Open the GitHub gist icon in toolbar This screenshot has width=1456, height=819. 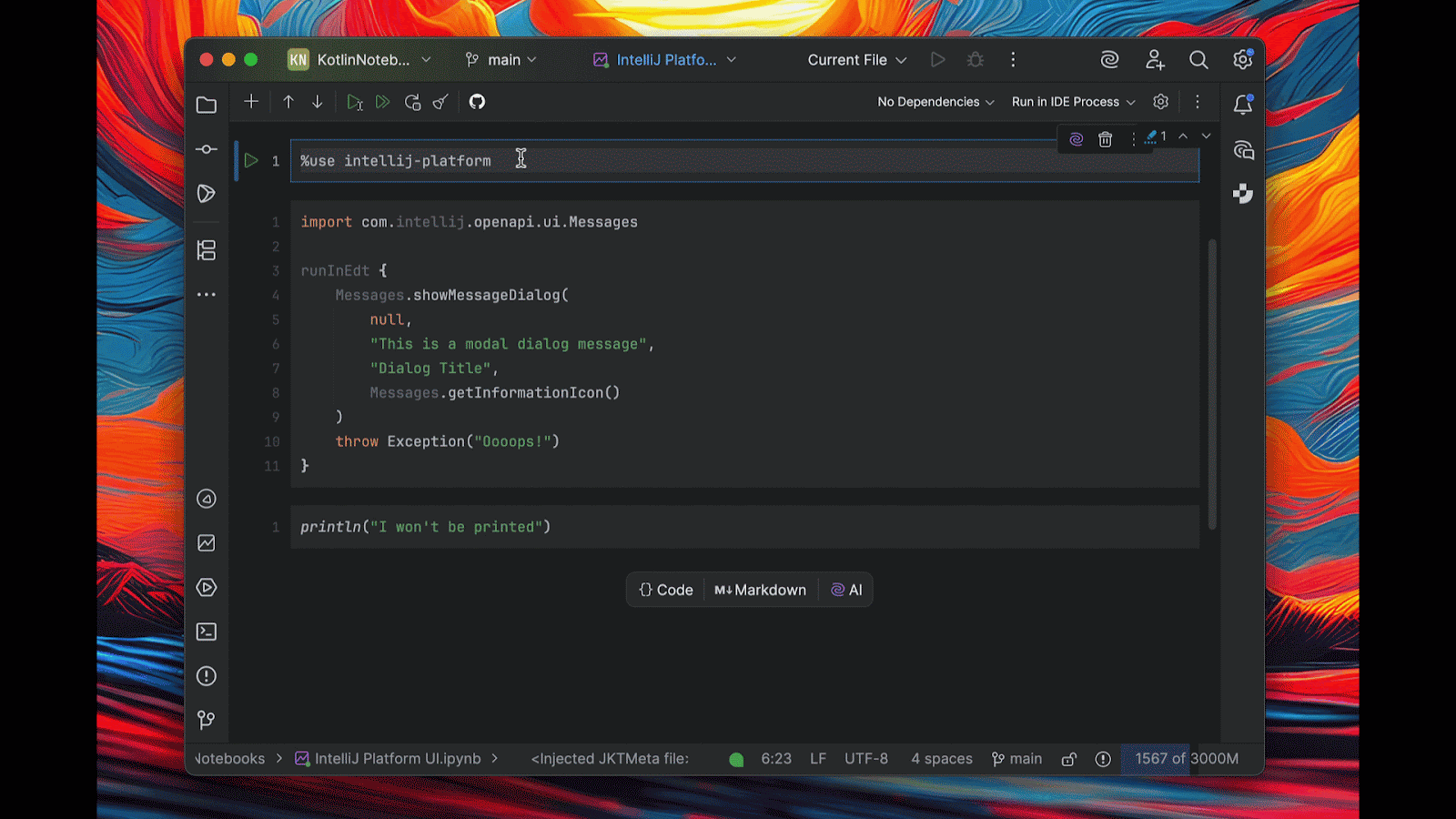coord(477,102)
